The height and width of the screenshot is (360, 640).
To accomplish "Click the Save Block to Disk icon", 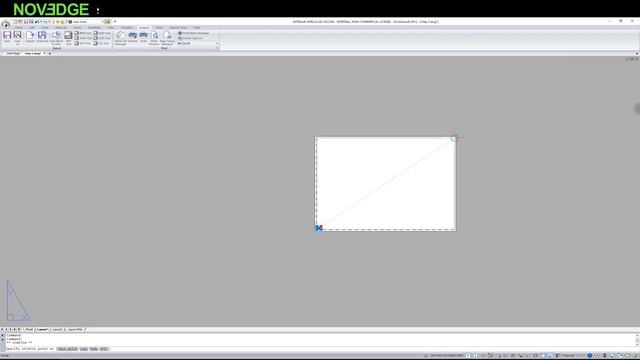I will 56,38.
